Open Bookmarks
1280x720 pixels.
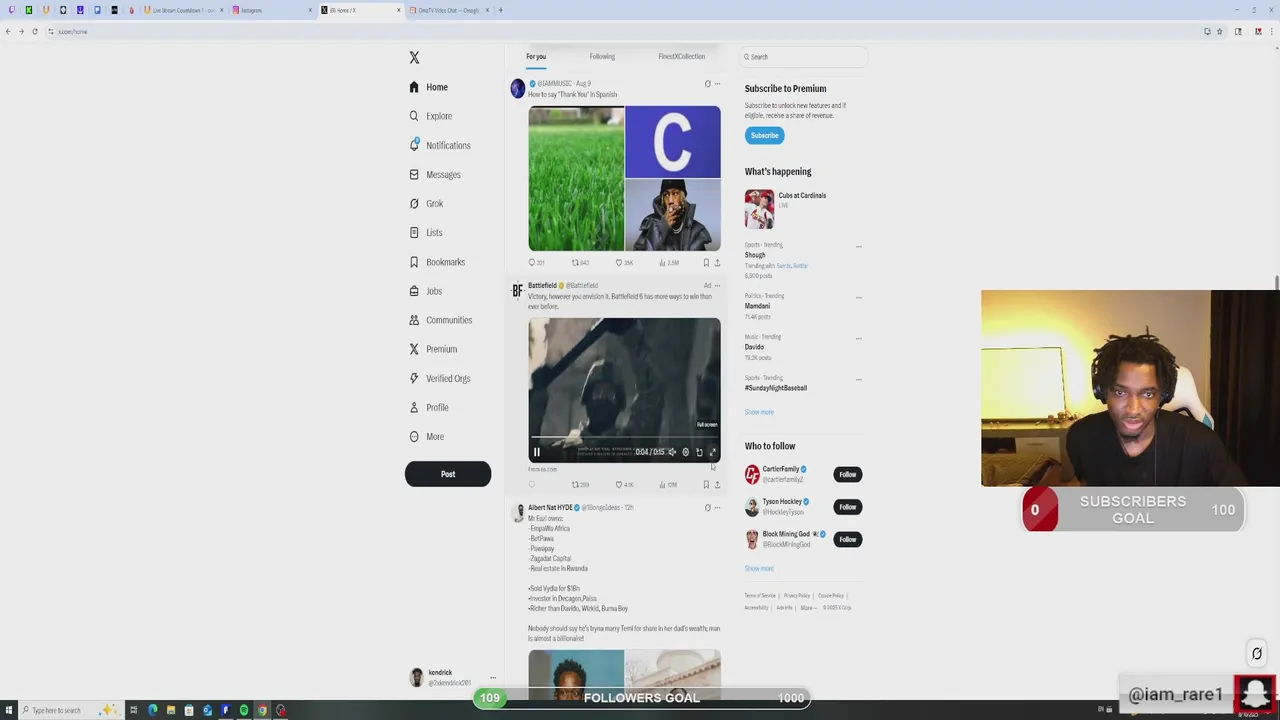[x=437, y=262]
